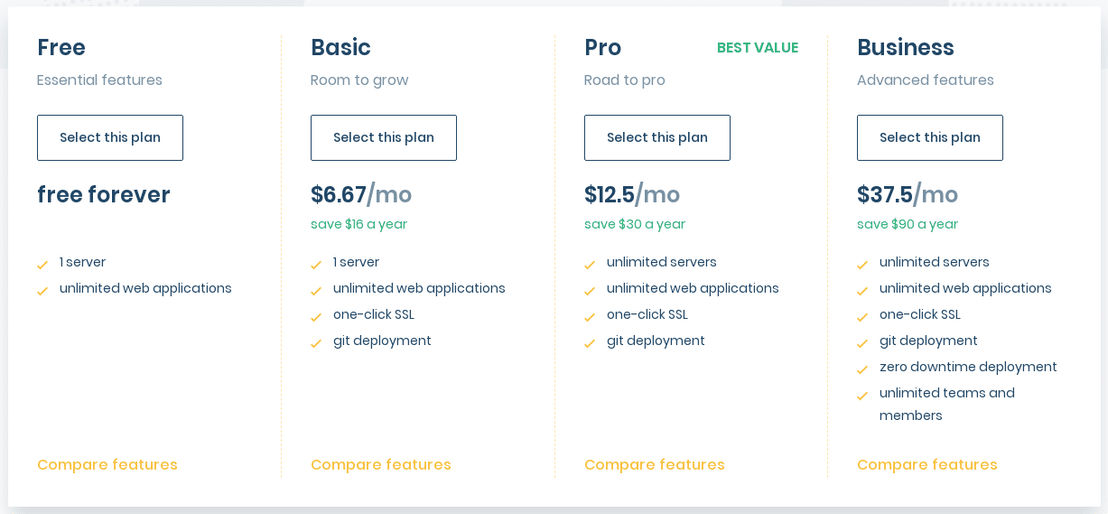Select the Business plan button

pyautogui.click(x=930, y=138)
